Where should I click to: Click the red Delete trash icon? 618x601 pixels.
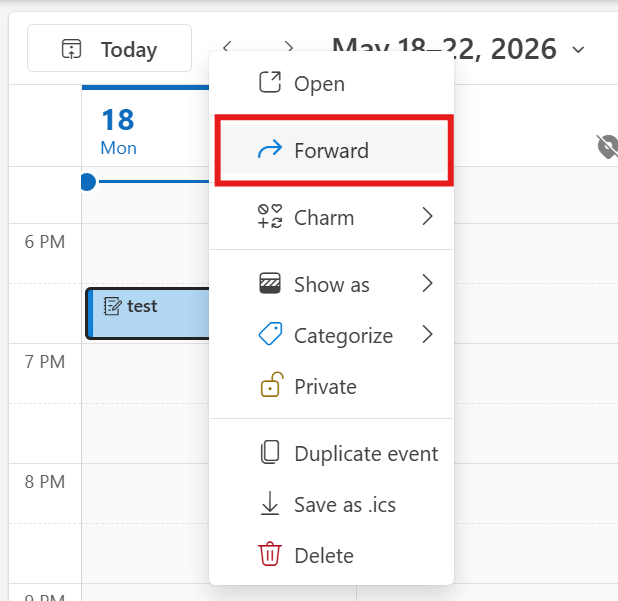[x=270, y=554]
